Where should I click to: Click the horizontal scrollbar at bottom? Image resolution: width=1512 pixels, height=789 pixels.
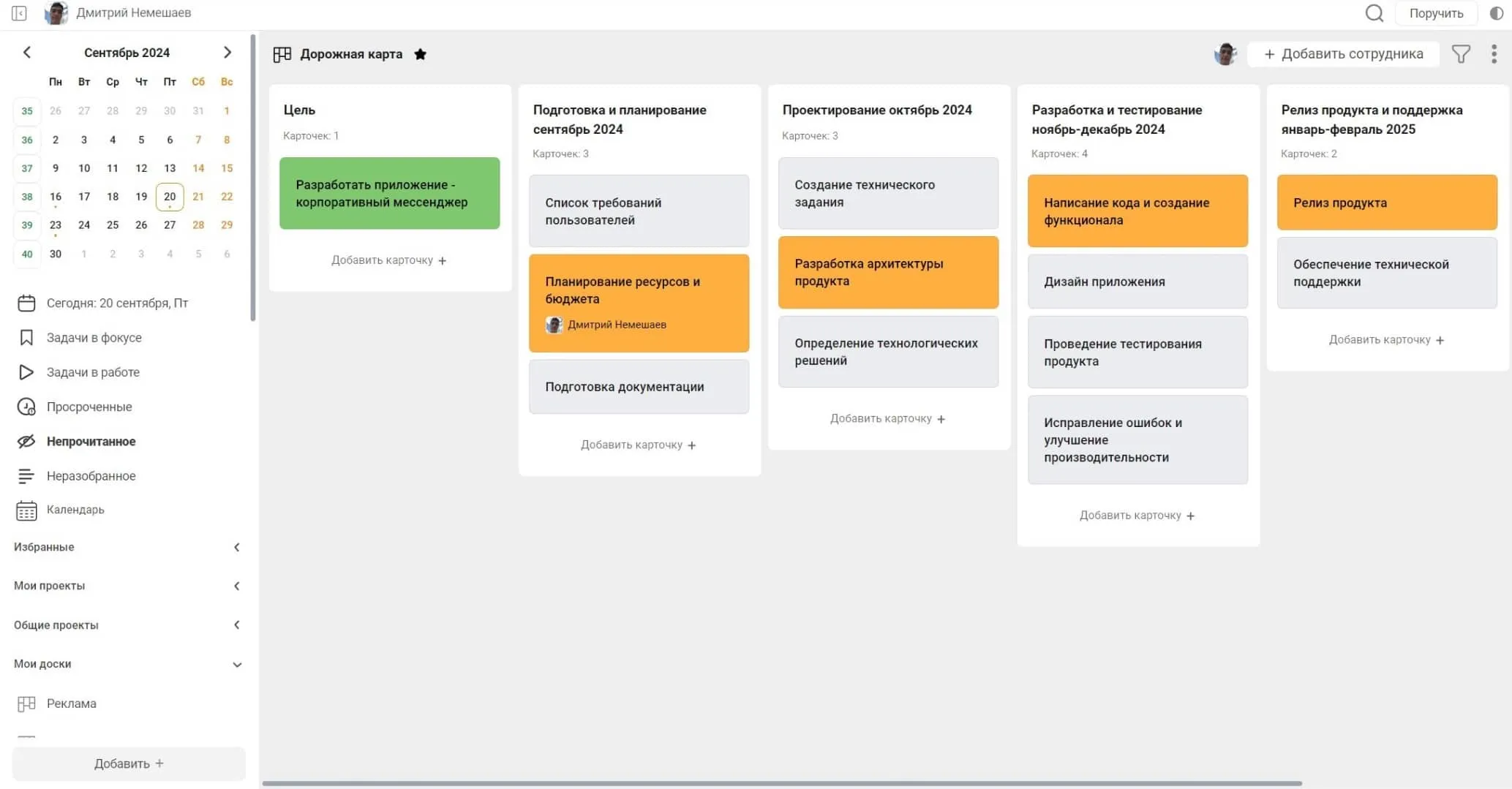tap(781, 783)
